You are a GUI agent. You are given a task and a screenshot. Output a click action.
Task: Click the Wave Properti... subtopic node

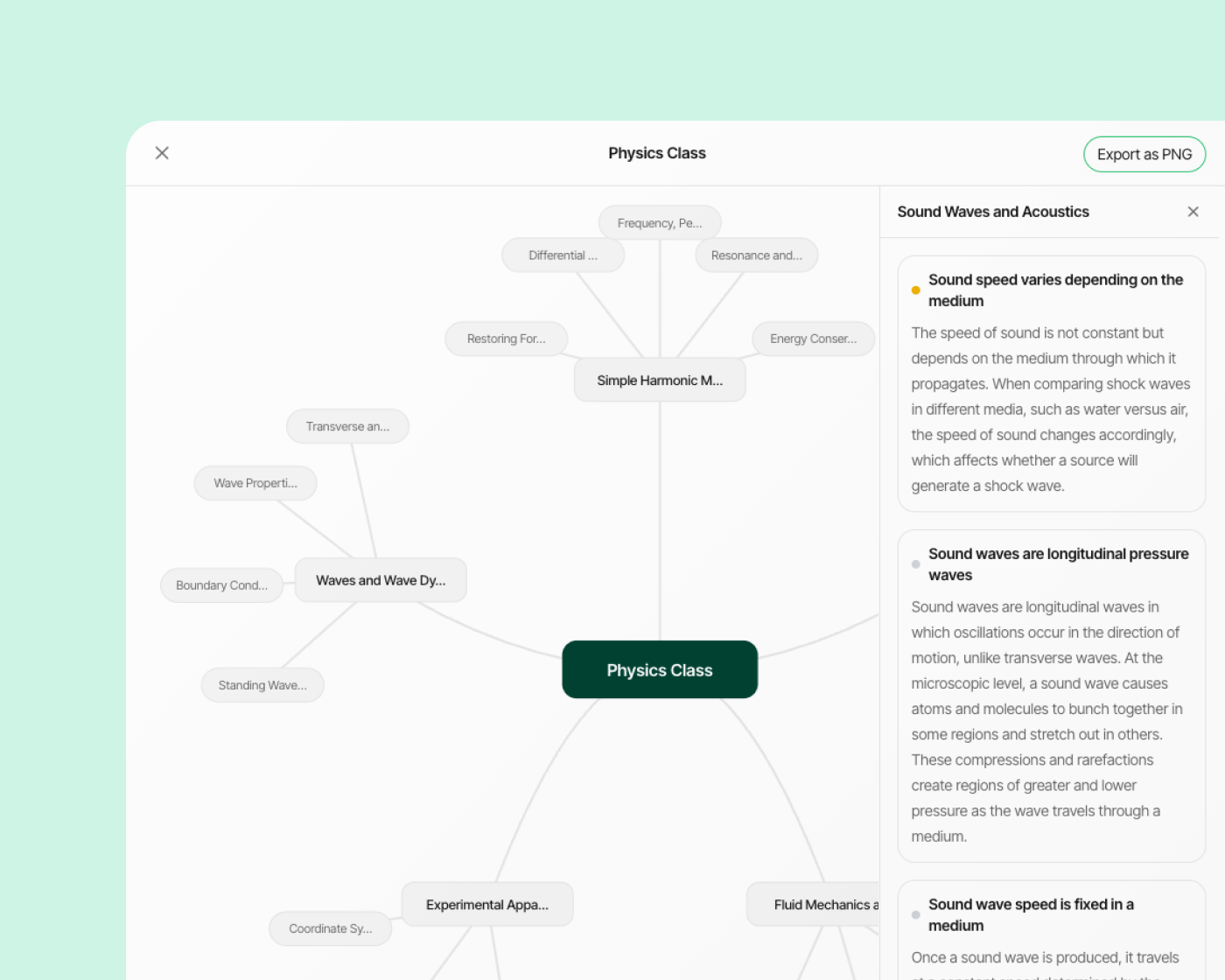[255, 483]
